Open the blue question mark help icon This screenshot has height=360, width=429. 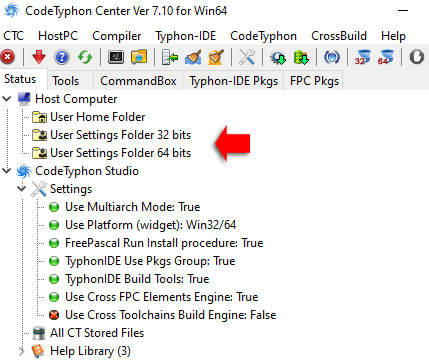pos(62,57)
